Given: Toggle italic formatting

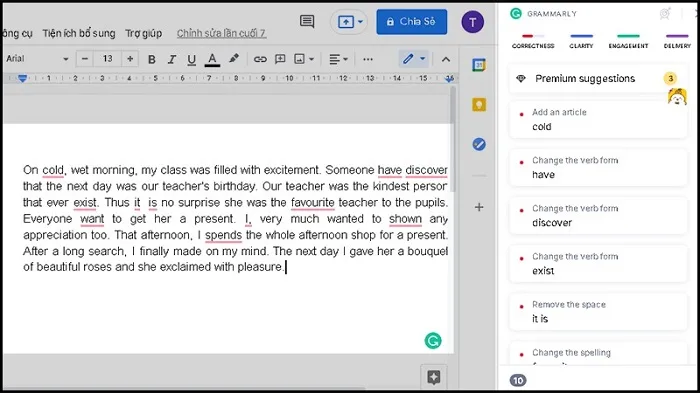Looking at the screenshot, I should pos(171,59).
